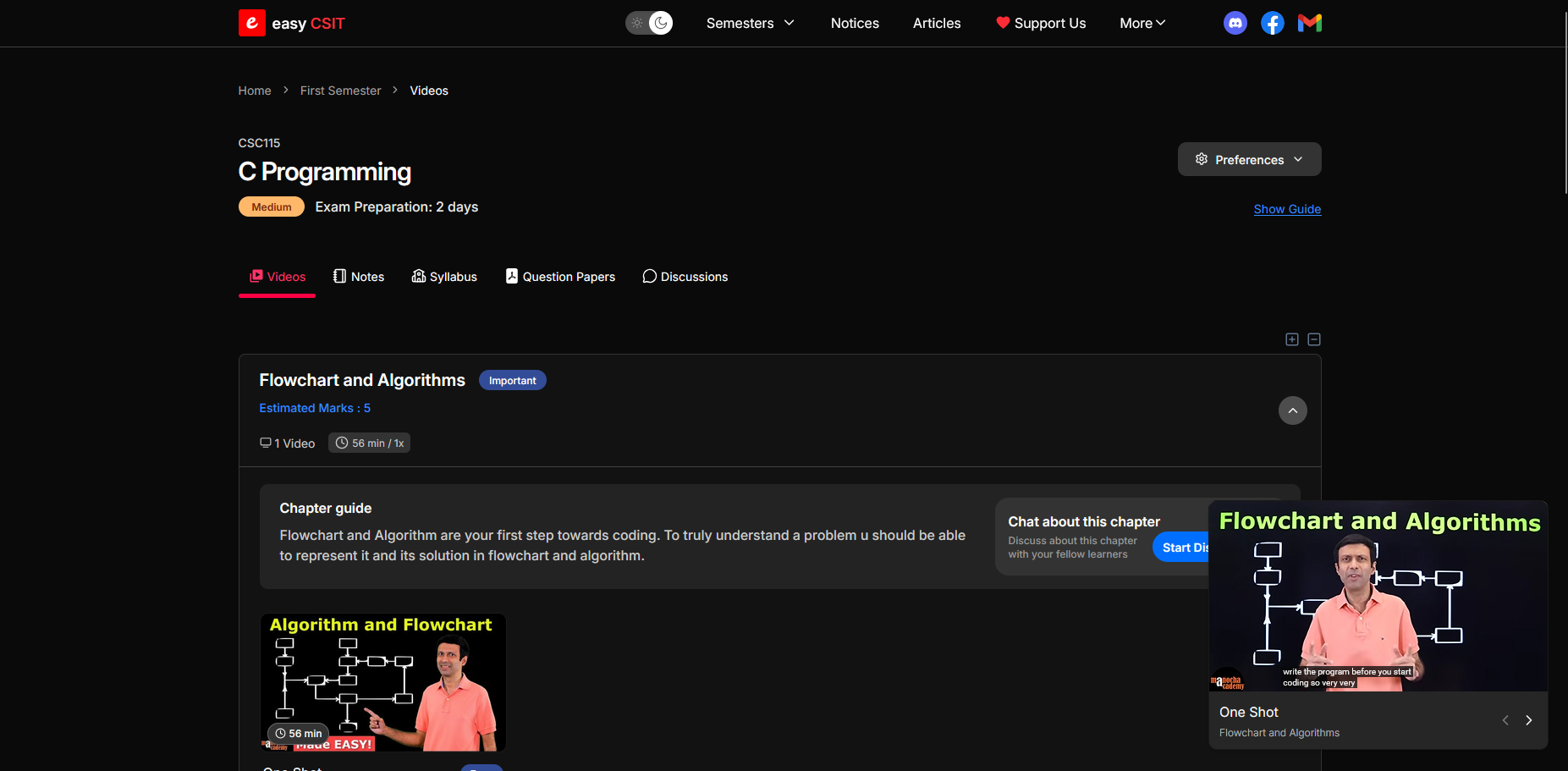Open the Articles page
Screen dimensions: 1568x771
point(937,23)
